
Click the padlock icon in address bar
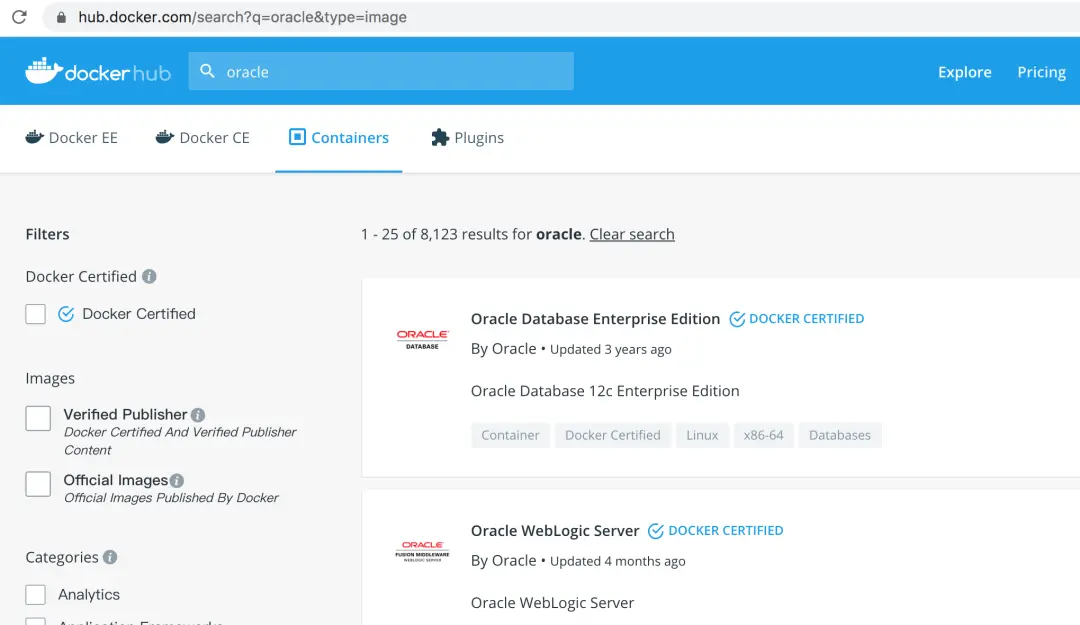click(61, 17)
